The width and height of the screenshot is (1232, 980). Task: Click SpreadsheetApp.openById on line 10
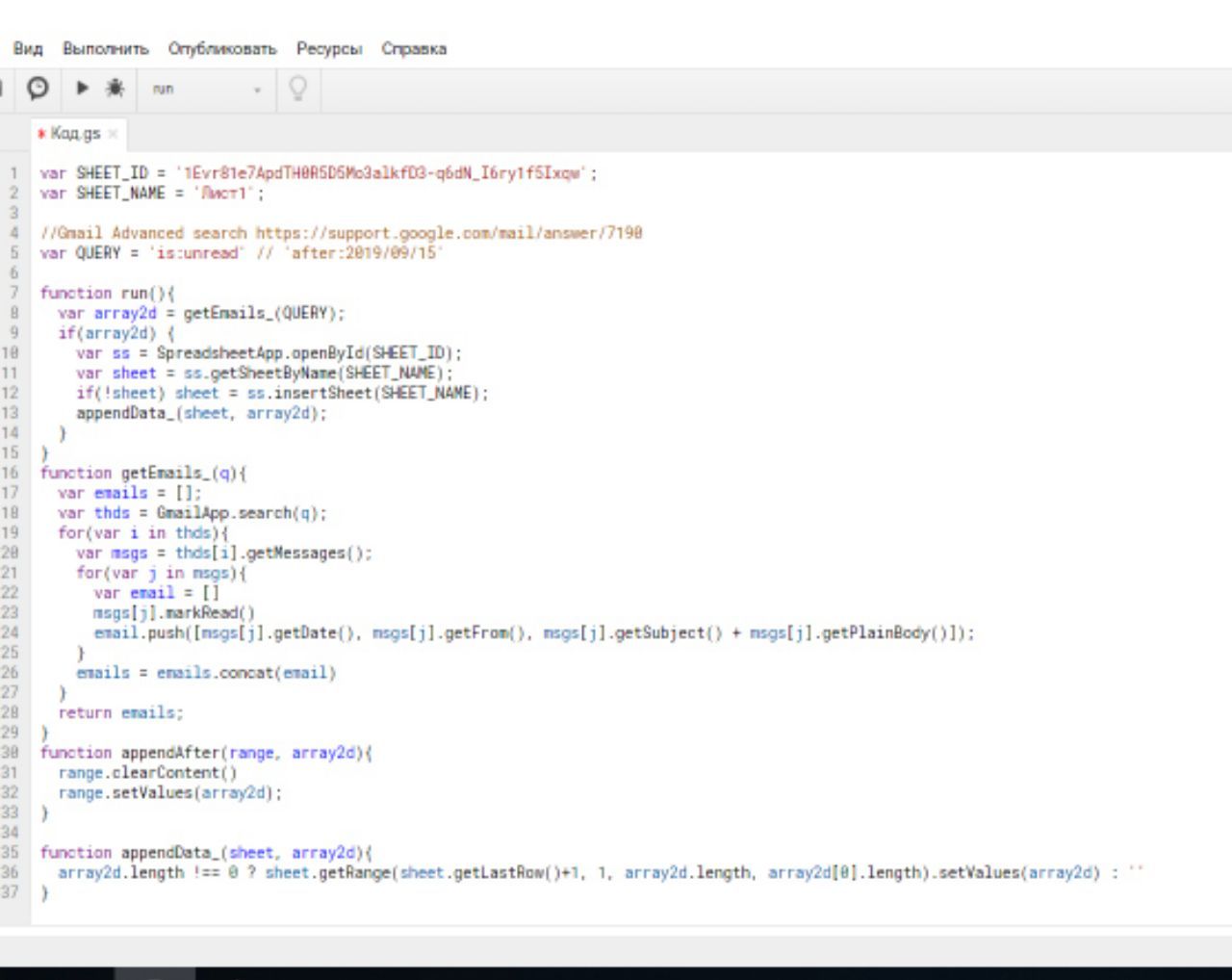tap(262, 353)
